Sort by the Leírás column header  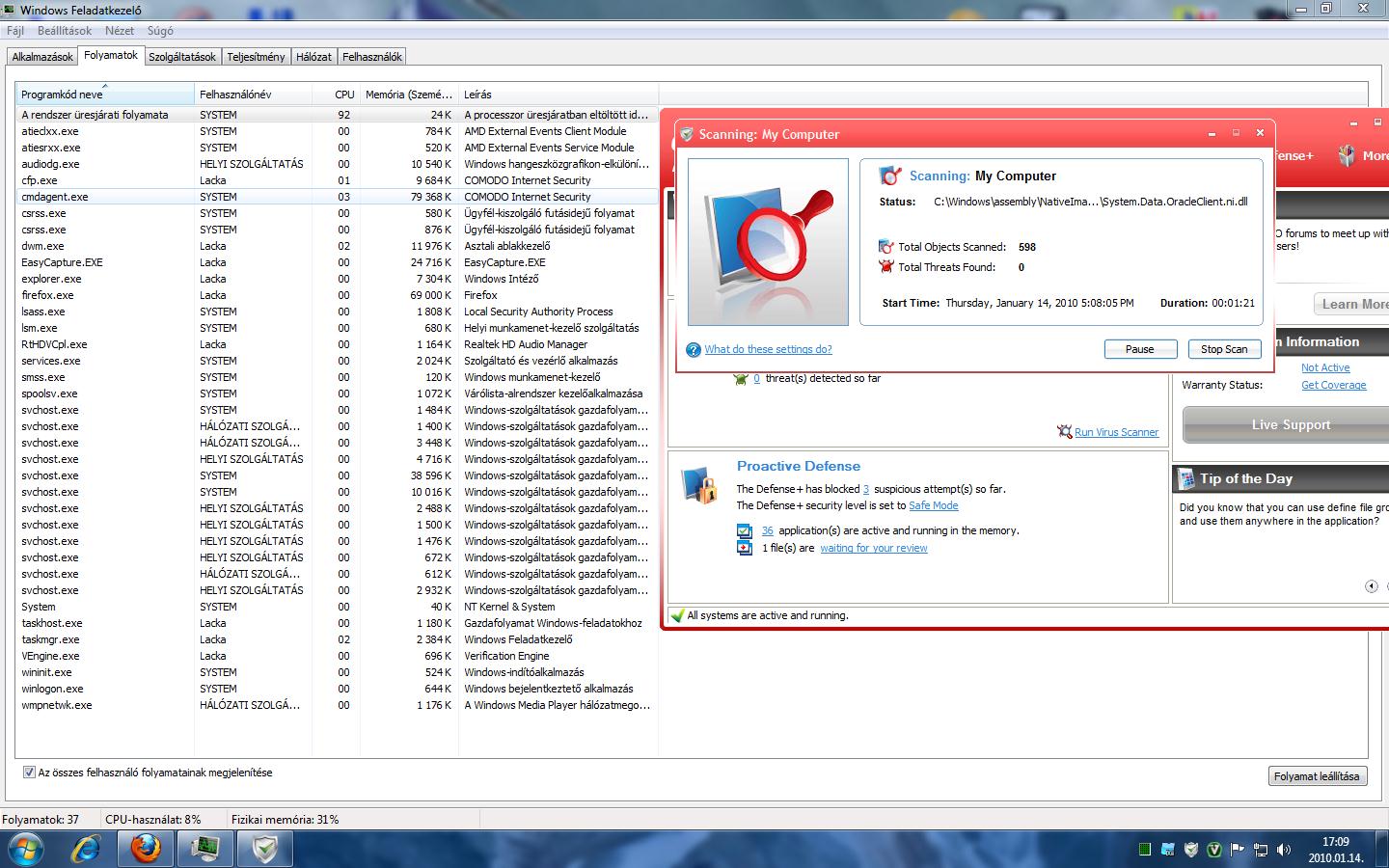(x=558, y=95)
